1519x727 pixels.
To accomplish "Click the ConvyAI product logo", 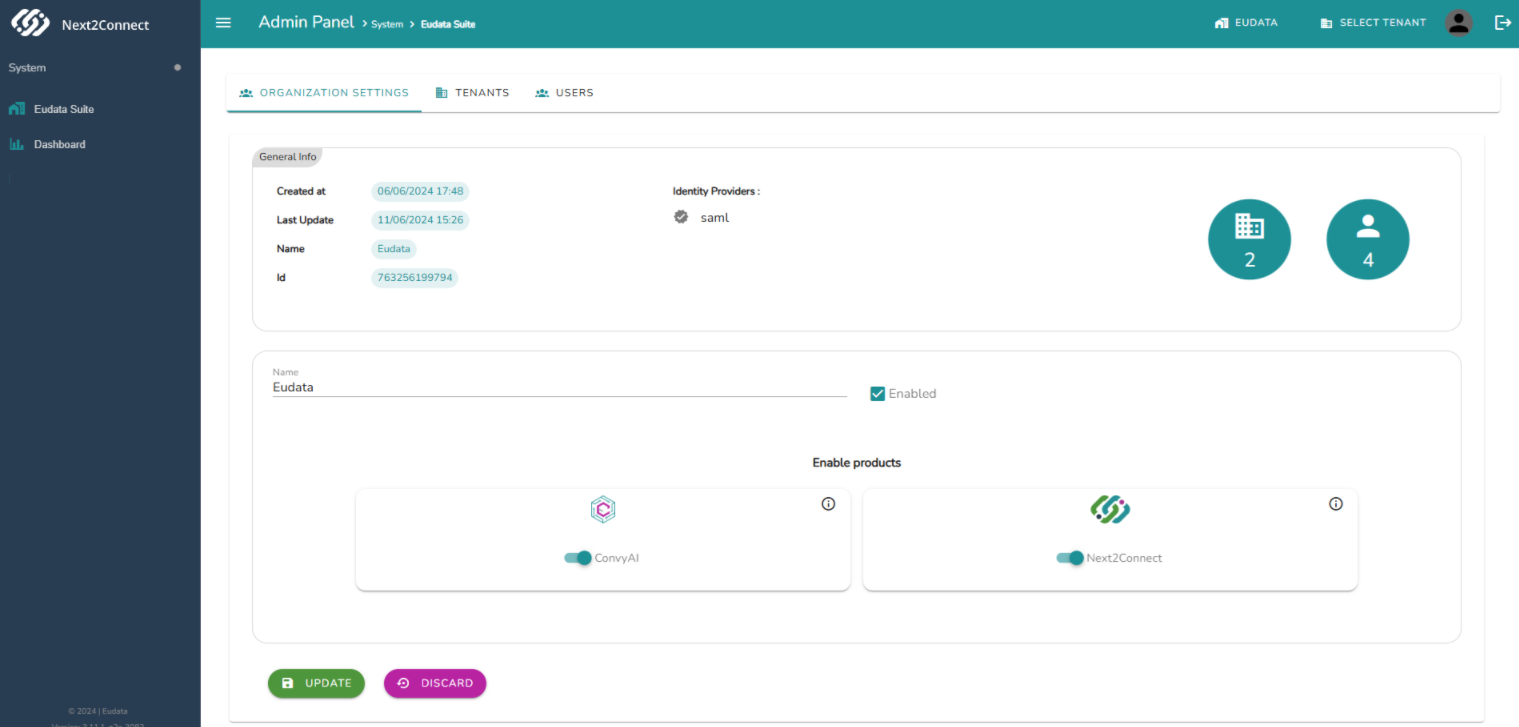I will tap(603, 510).
